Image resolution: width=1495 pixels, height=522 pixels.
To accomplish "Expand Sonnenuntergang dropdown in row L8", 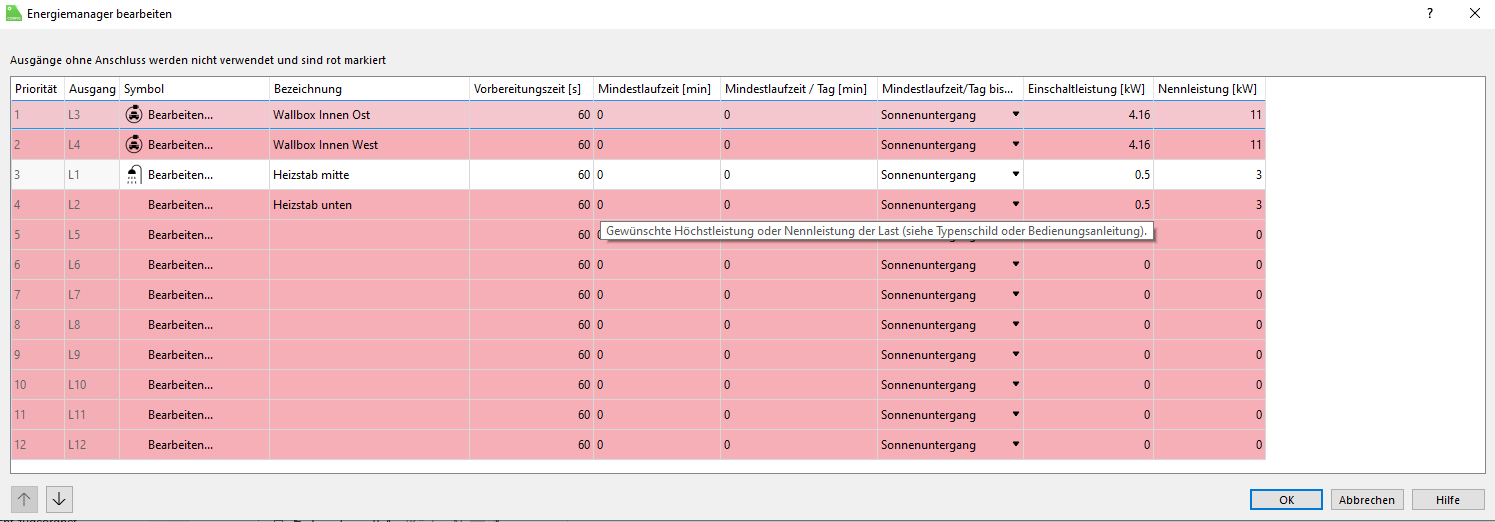I will click(x=1015, y=325).
